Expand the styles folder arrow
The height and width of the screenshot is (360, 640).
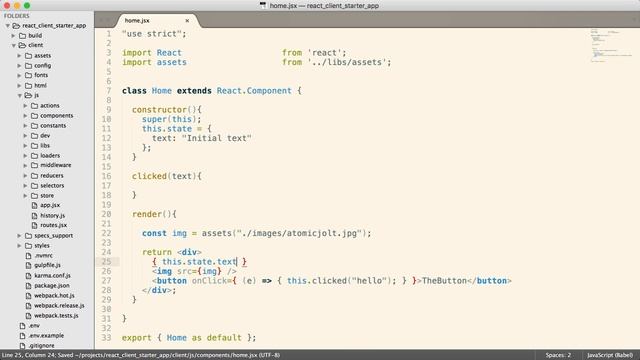tap(19, 246)
